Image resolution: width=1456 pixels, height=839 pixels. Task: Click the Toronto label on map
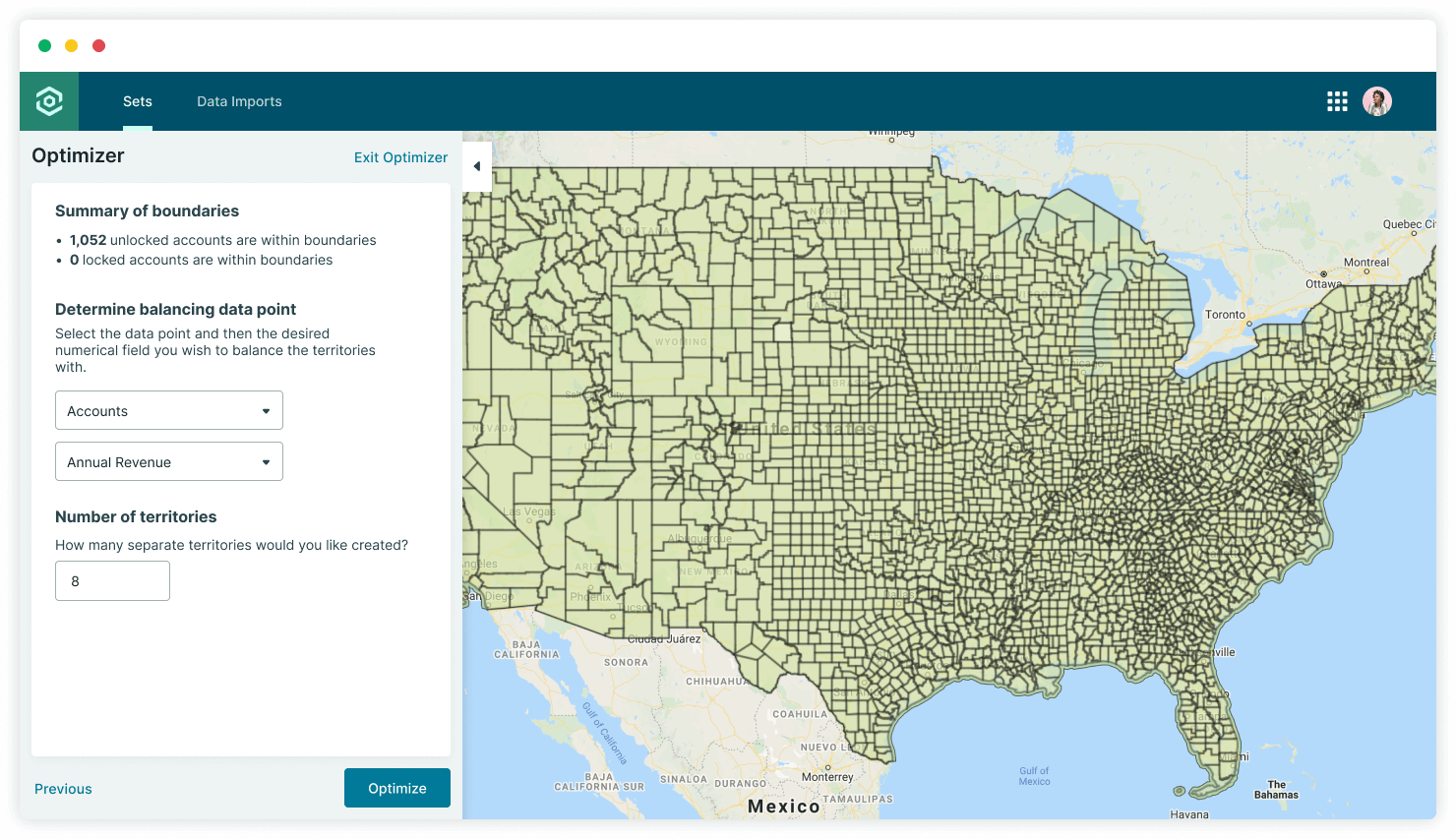click(x=1225, y=315)
